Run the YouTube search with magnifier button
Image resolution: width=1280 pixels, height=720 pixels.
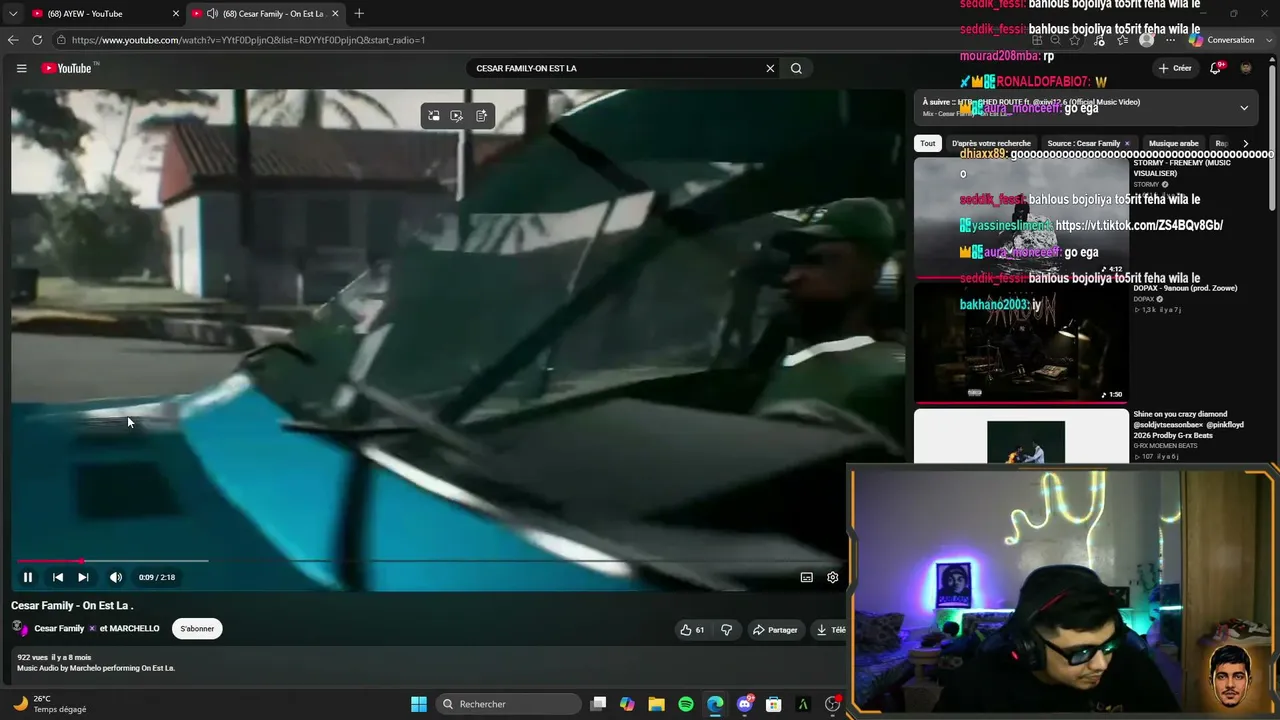click(796, 68)
